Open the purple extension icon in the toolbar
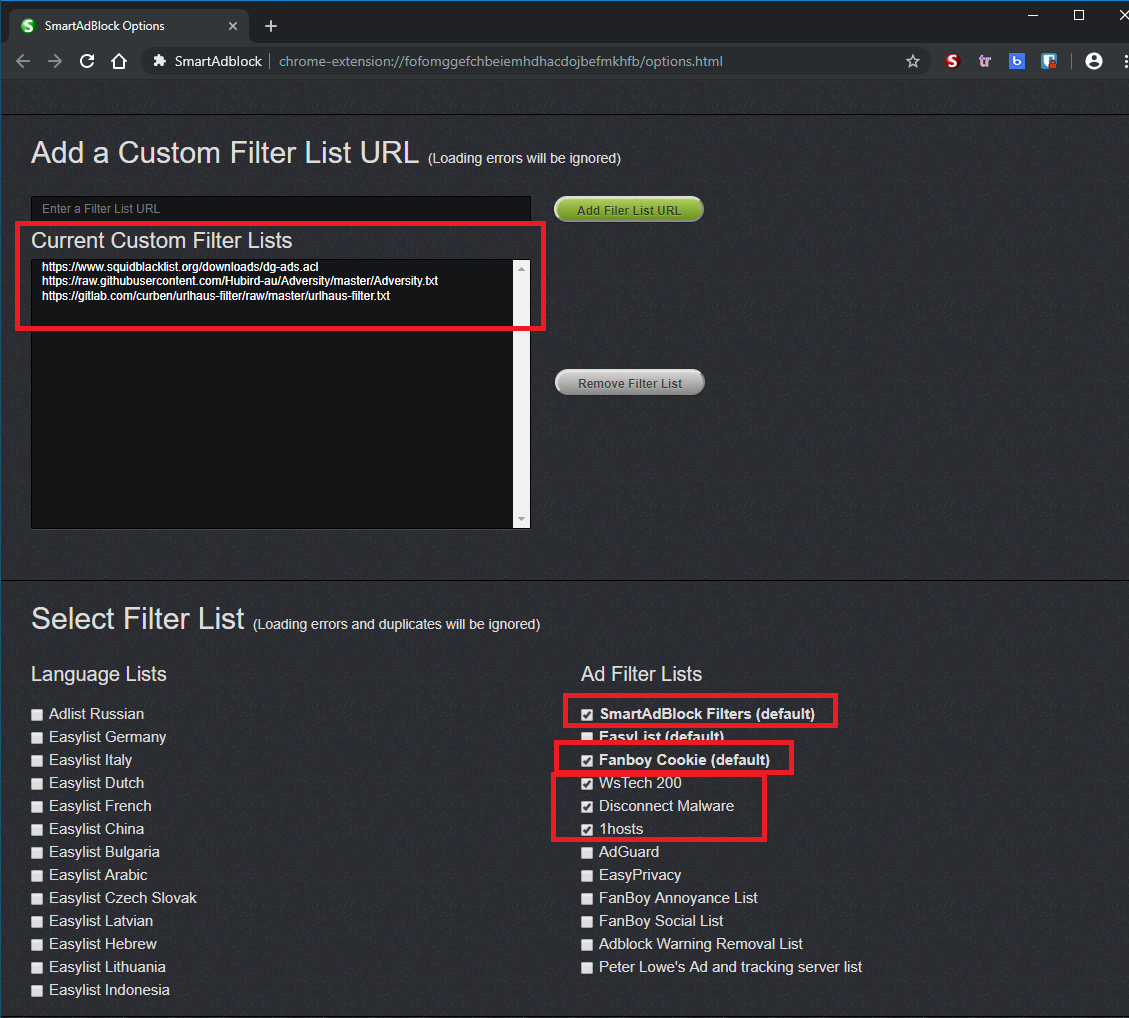The height and width of the screenshot is (1018, 1129). coord(984,61)
